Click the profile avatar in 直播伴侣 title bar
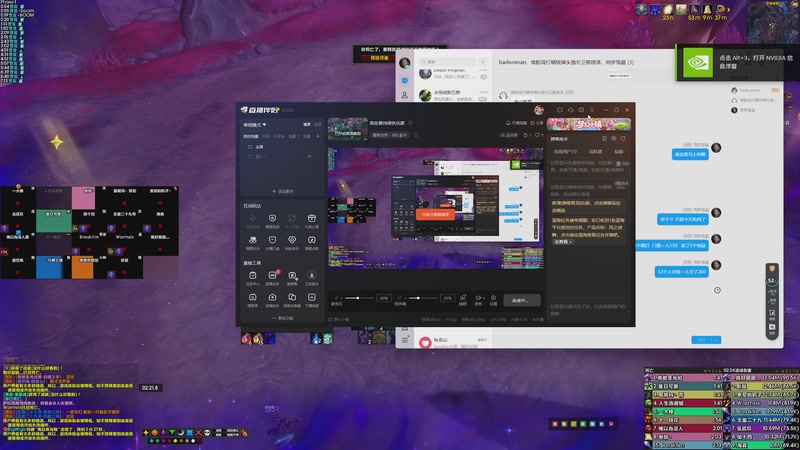 click(539, 110)
